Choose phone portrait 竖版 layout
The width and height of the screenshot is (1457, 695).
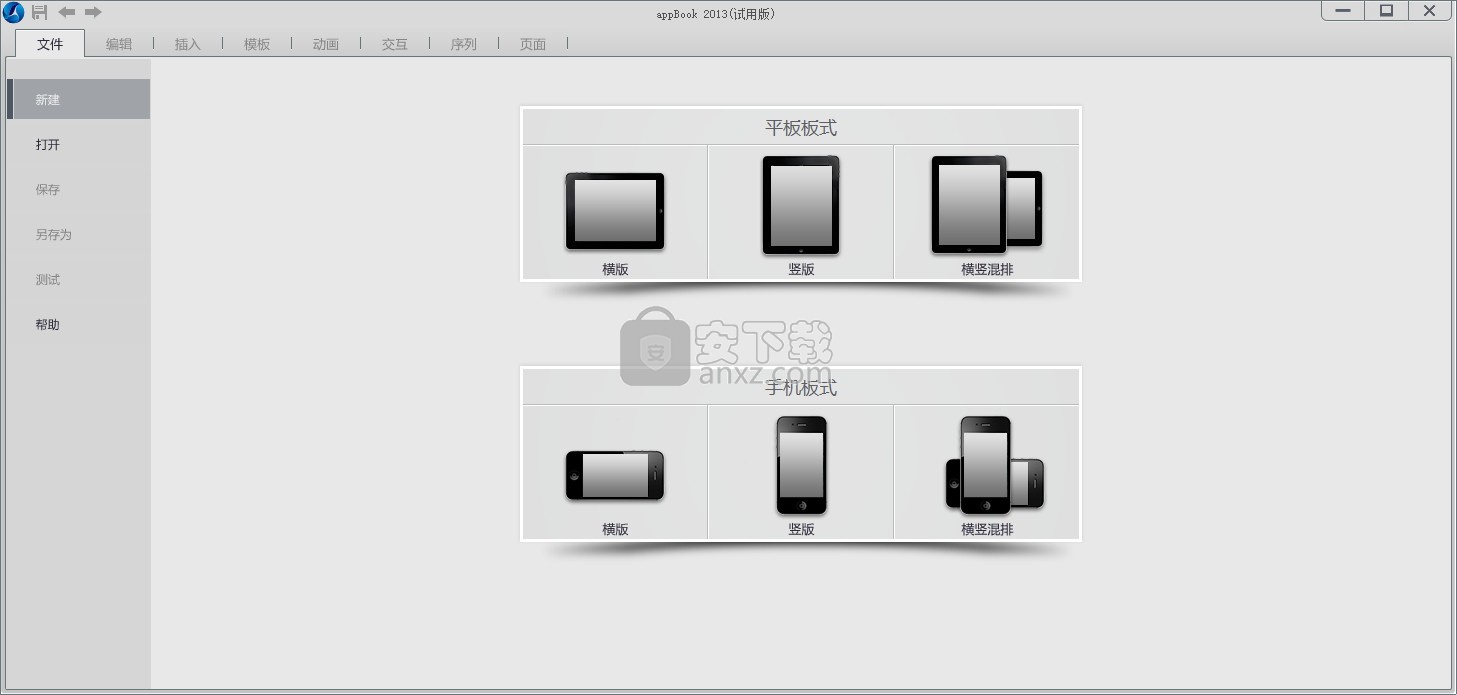click(x=801, y=472)
